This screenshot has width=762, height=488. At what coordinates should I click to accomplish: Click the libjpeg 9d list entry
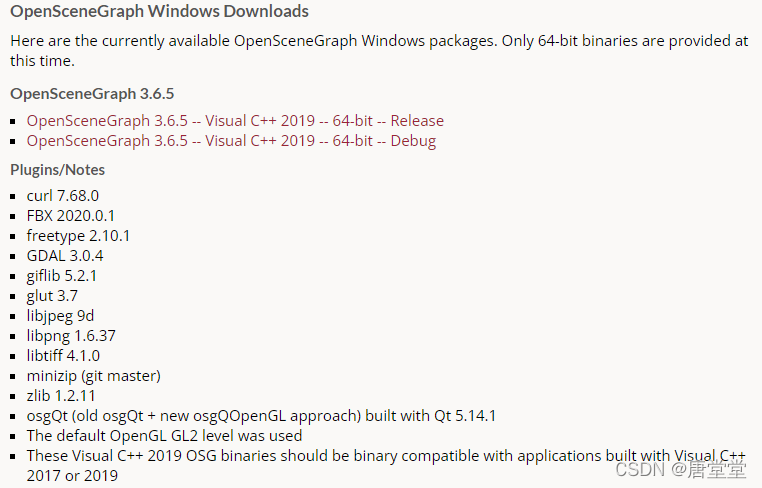pos(60,316)
